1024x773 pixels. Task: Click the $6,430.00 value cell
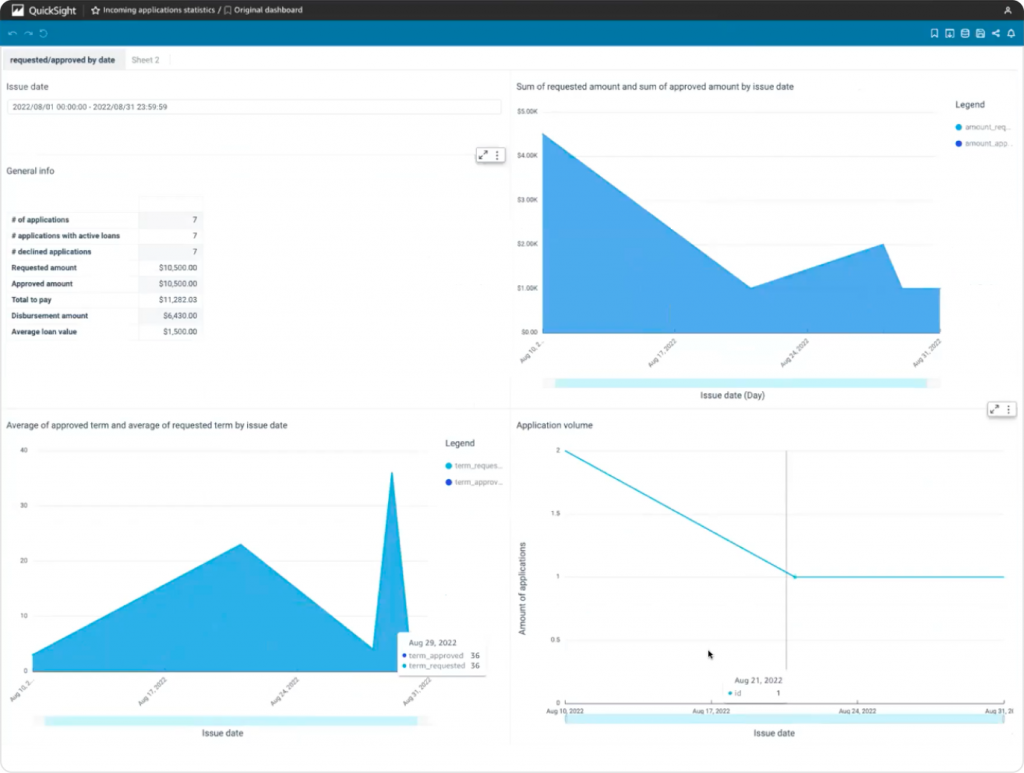click(170, 316)
